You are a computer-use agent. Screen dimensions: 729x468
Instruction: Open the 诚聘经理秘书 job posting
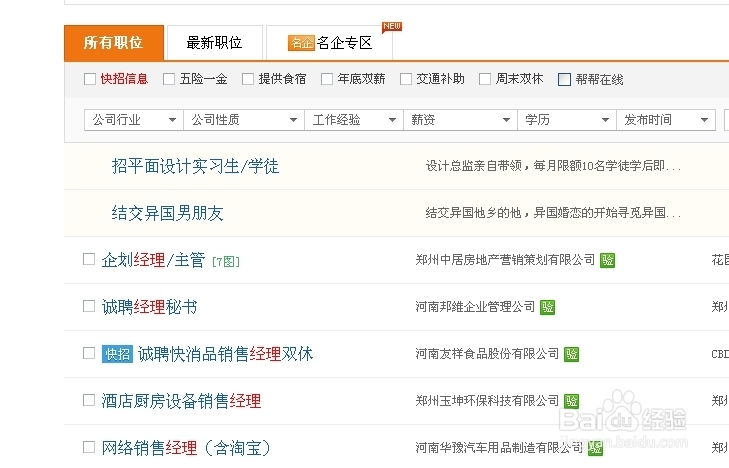click(149, 307)
